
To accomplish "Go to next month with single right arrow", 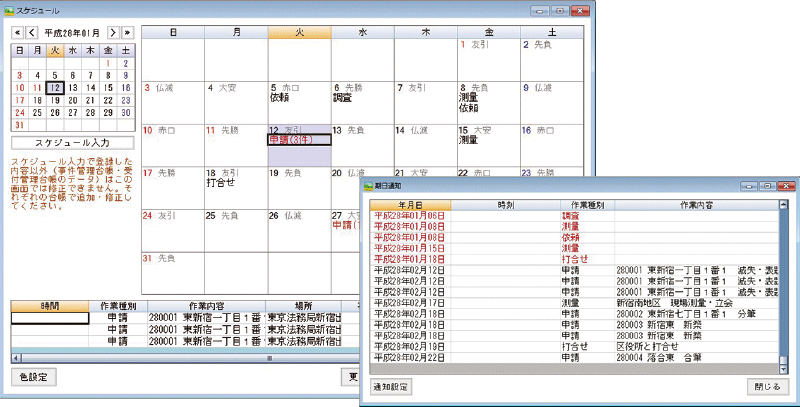I will 112,32.
